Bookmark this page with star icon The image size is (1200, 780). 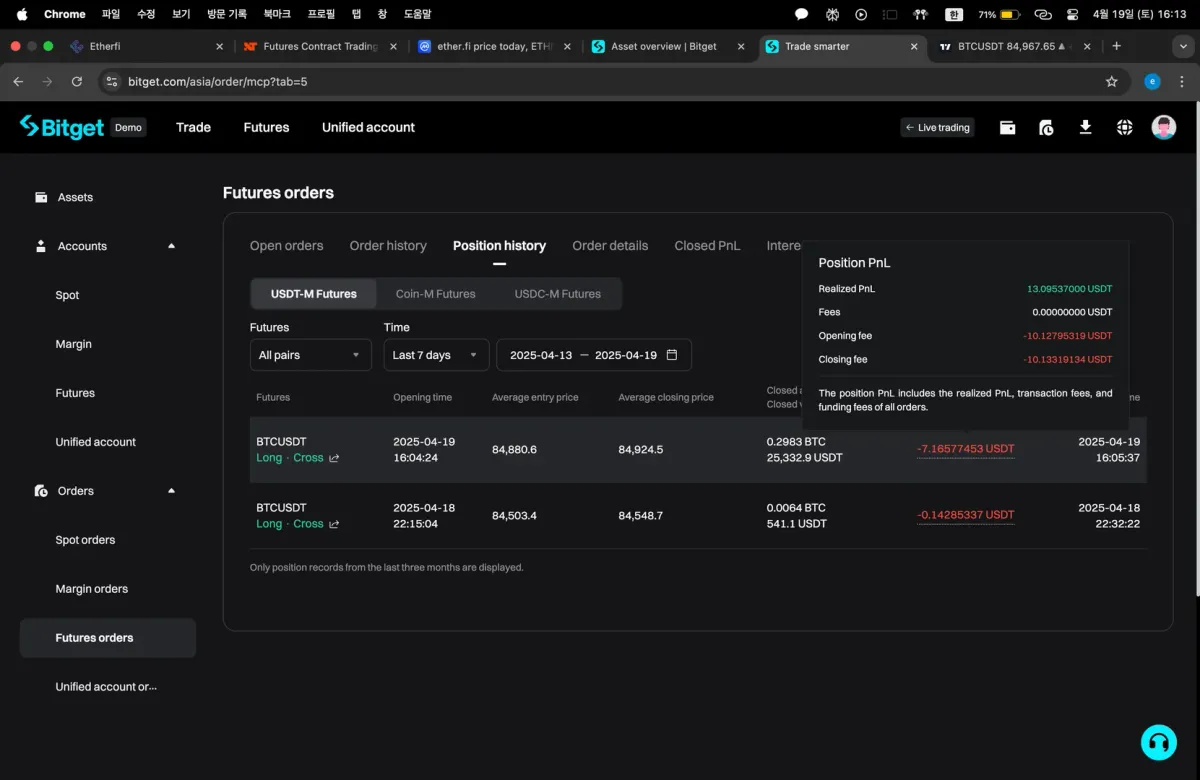pos(1111,82)
